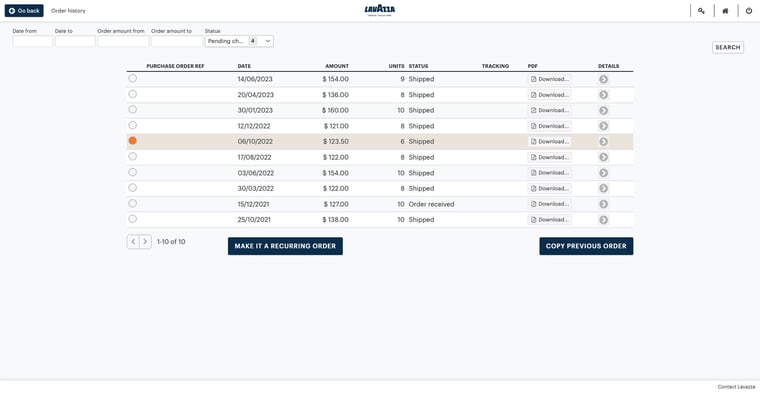The image size is (760, 393).
Task: Click COPY PREVIOUS ORDER button
Action: [x=586, y=246]
